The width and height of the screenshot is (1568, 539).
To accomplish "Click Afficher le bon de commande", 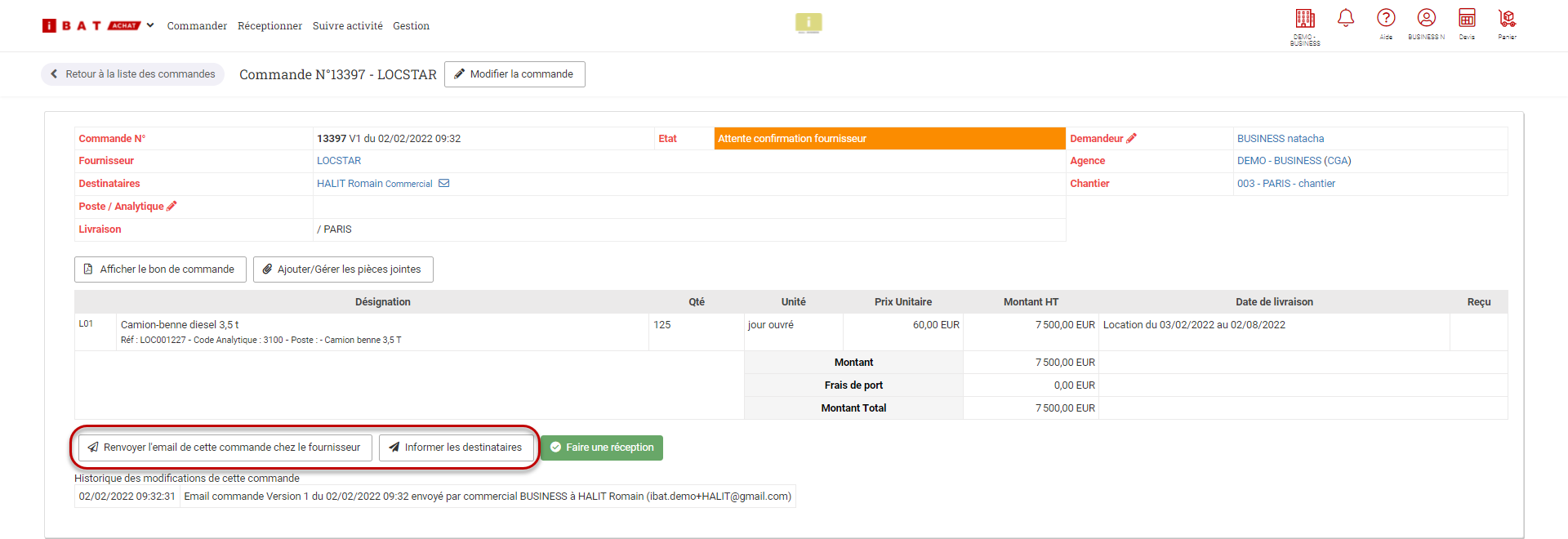I will pos(160,269).
